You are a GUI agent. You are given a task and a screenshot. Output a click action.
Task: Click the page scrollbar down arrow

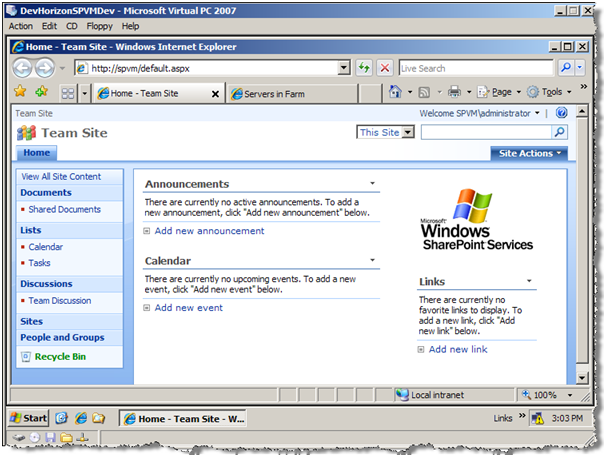[582, 378]
